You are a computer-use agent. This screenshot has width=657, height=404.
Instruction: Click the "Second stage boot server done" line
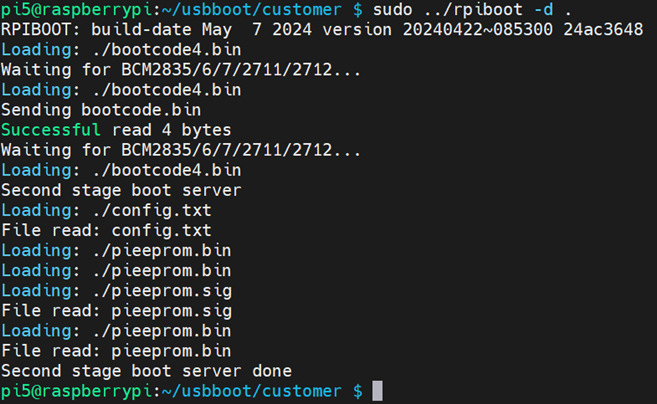[146, 370]
